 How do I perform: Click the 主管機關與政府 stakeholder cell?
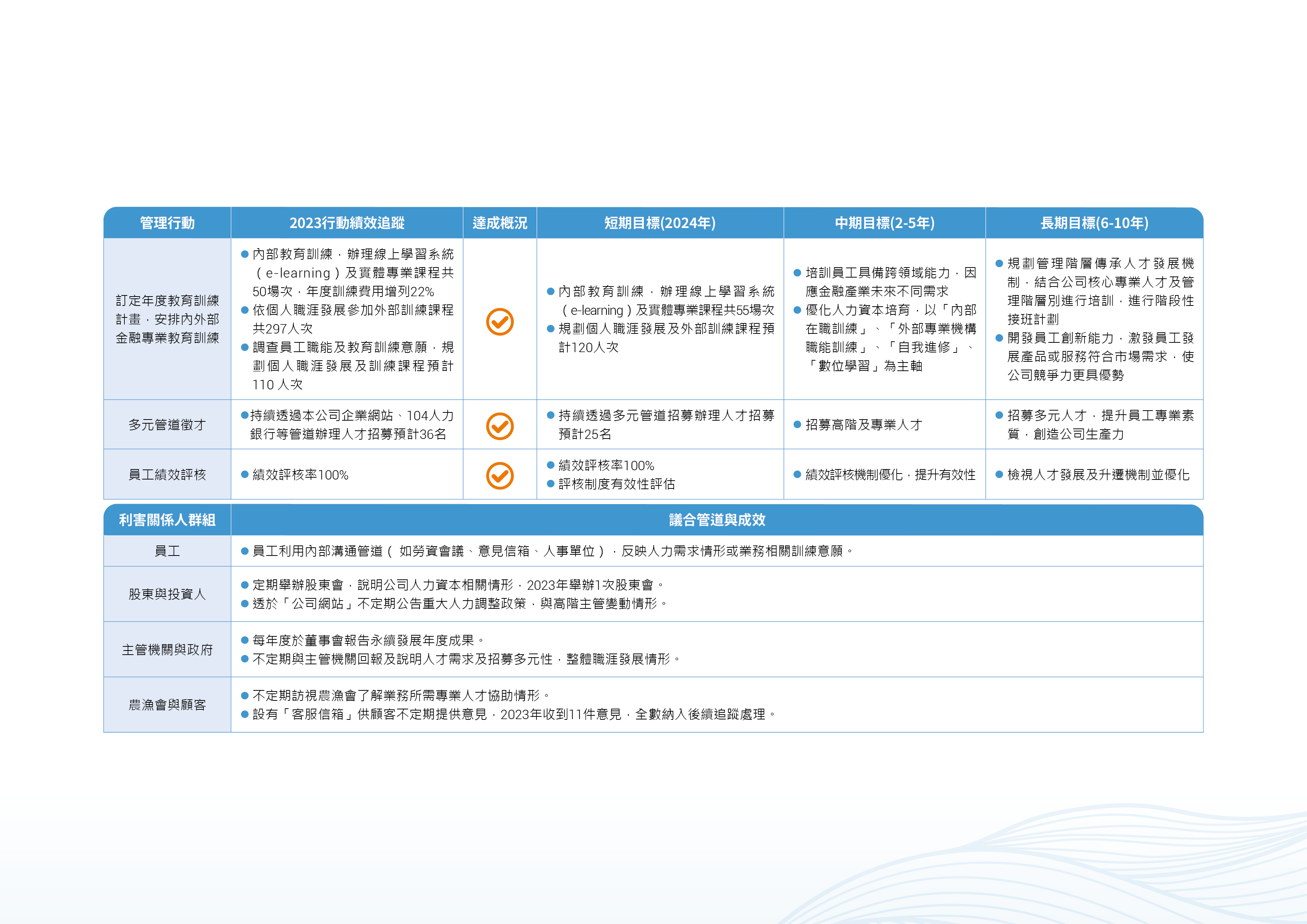click(x=167, y=649)
